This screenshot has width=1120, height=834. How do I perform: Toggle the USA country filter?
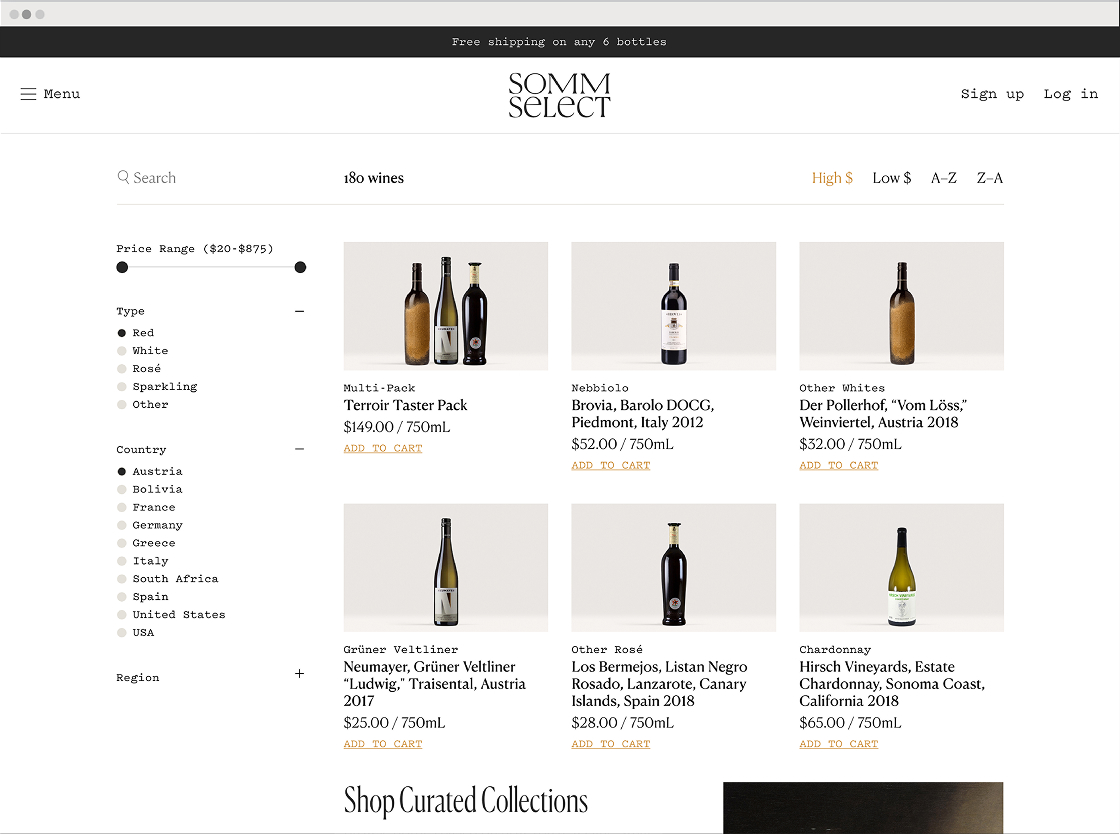136,632
